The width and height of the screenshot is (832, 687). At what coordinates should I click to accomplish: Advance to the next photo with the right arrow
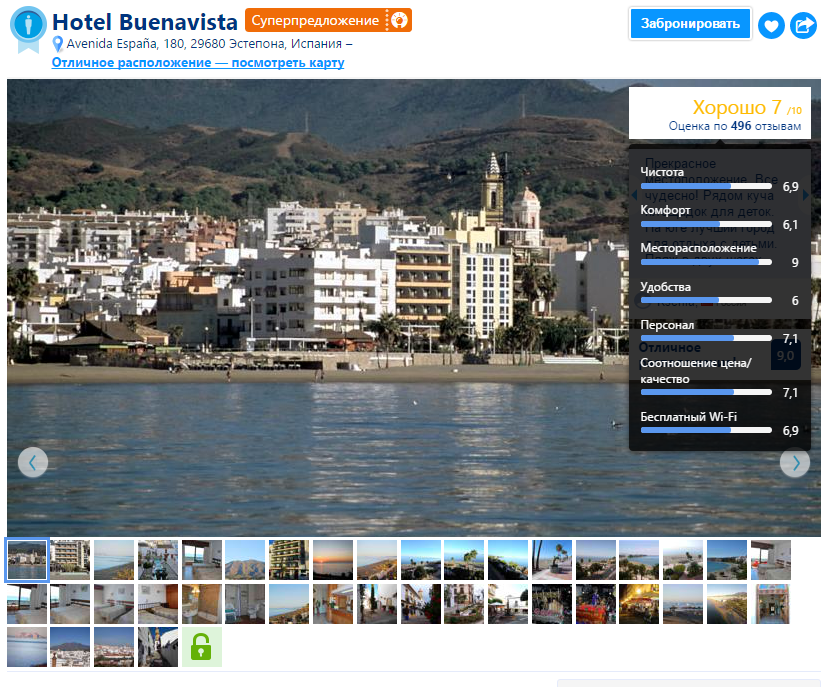795,463
